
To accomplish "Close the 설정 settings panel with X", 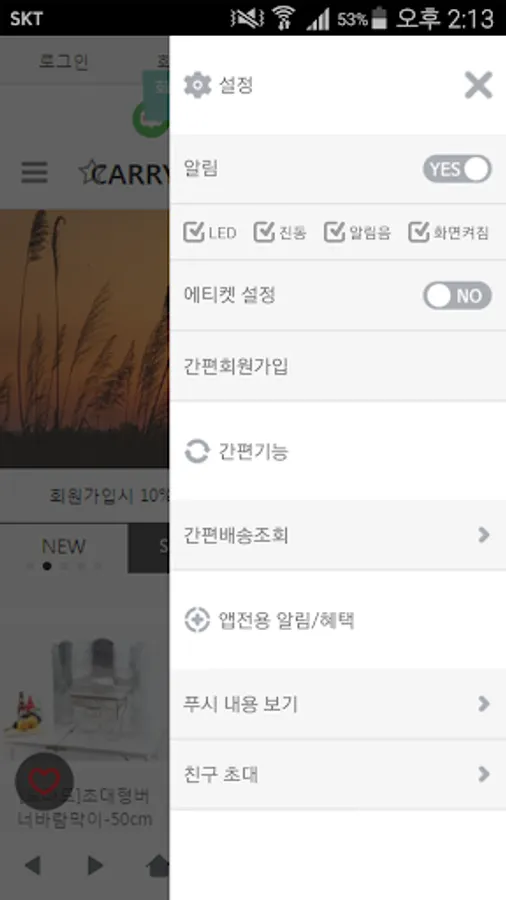I will tap(478, 86).
